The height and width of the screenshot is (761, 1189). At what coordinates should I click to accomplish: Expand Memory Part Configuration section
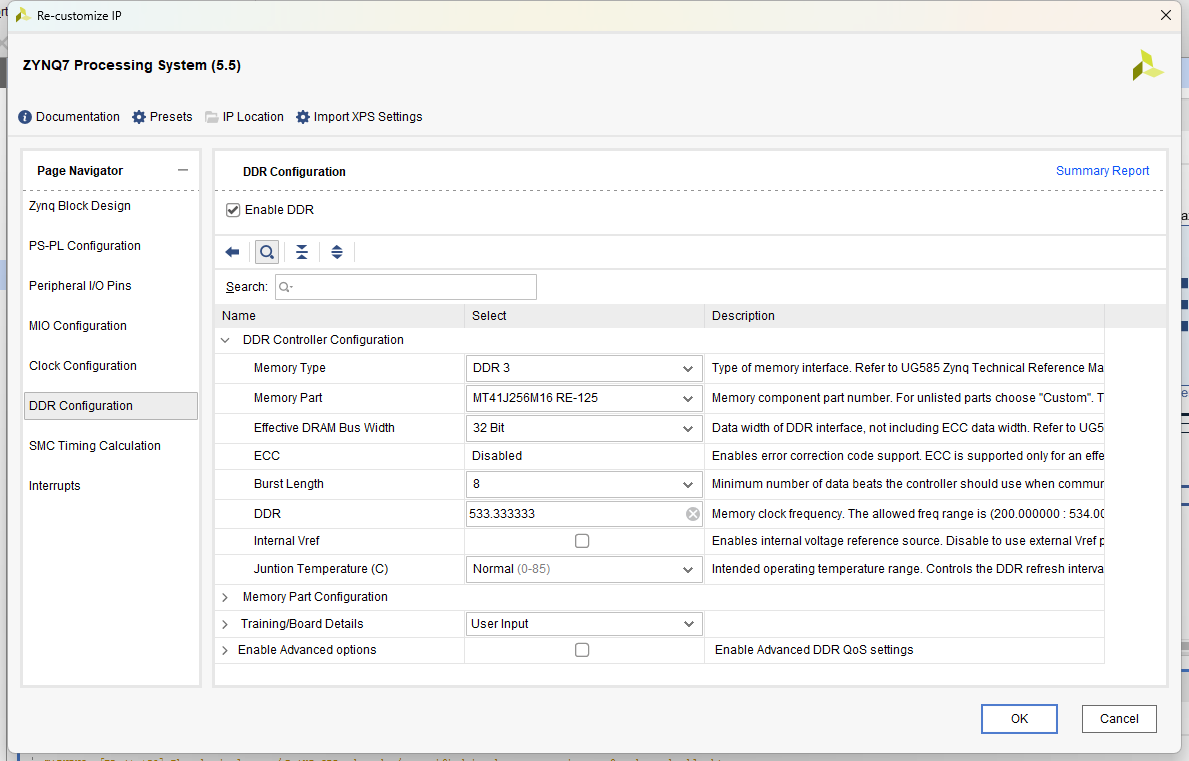click(225, 597)
